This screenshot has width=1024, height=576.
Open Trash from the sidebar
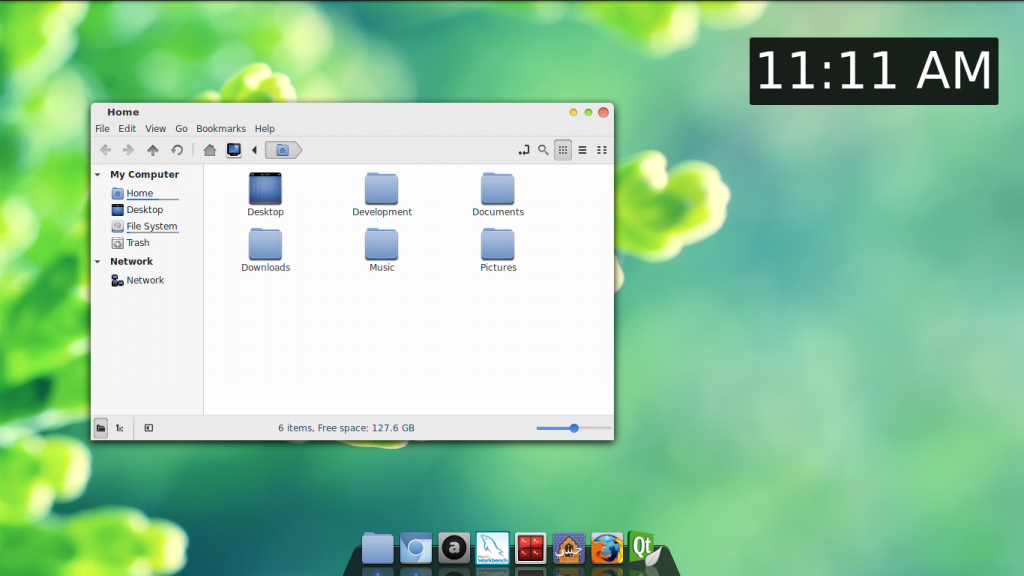point(138,243)
